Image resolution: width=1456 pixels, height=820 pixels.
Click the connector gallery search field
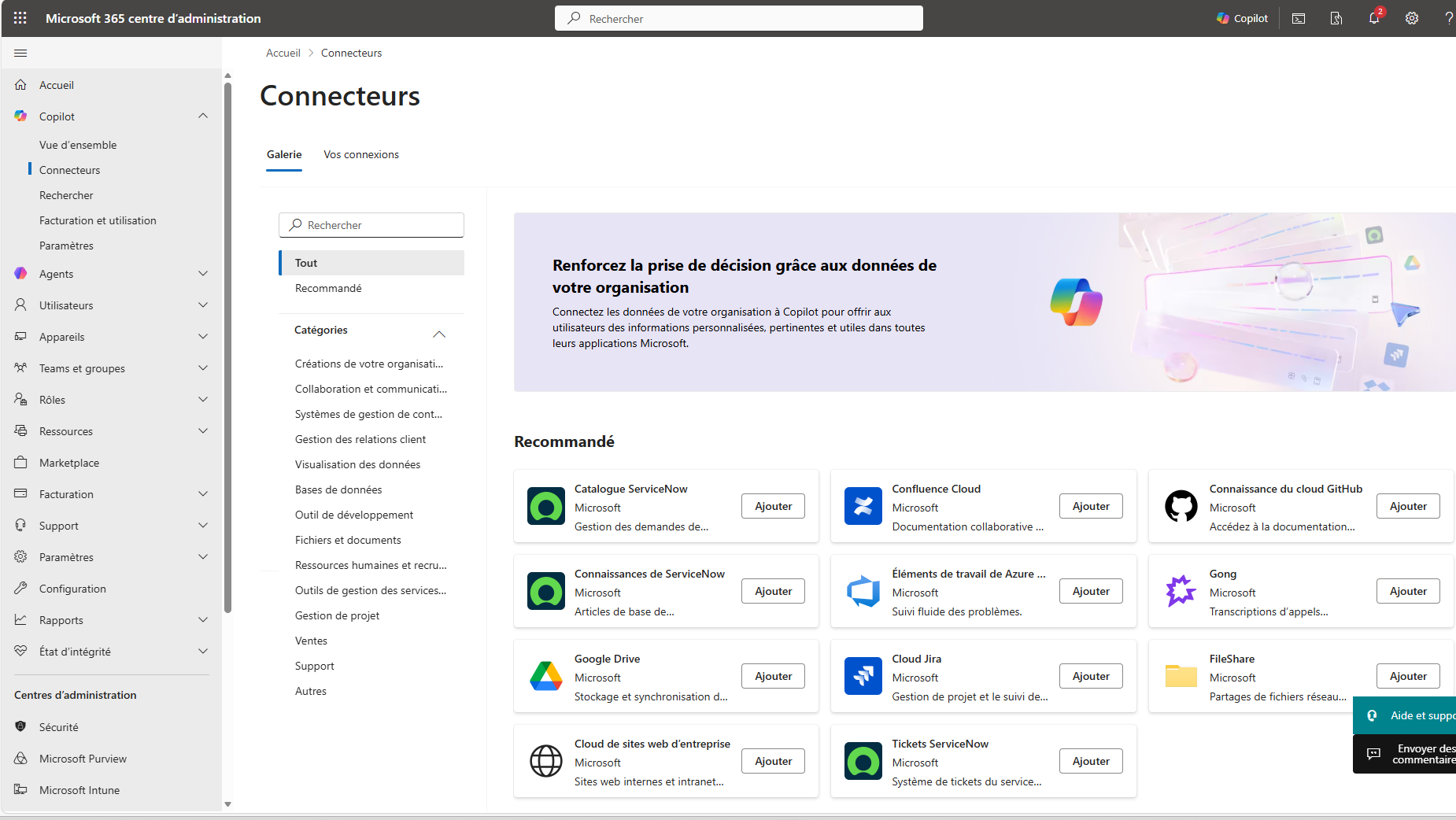371,225
